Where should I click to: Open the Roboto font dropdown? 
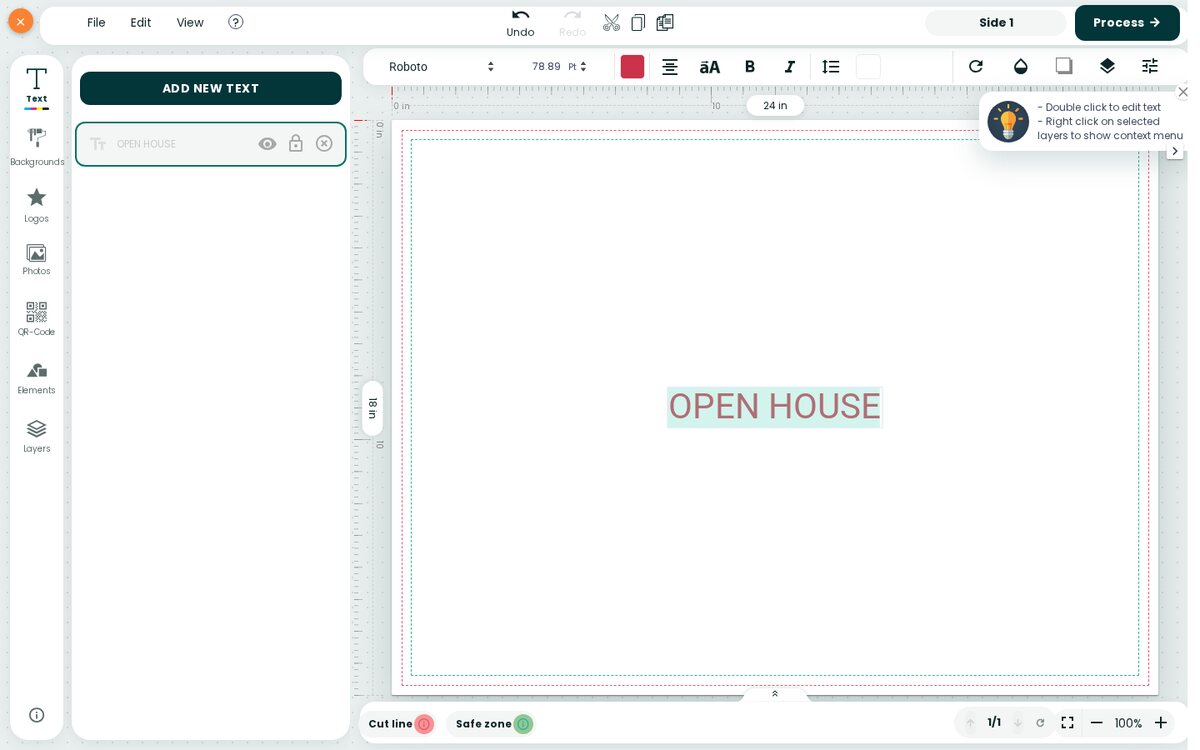[441, 67]
